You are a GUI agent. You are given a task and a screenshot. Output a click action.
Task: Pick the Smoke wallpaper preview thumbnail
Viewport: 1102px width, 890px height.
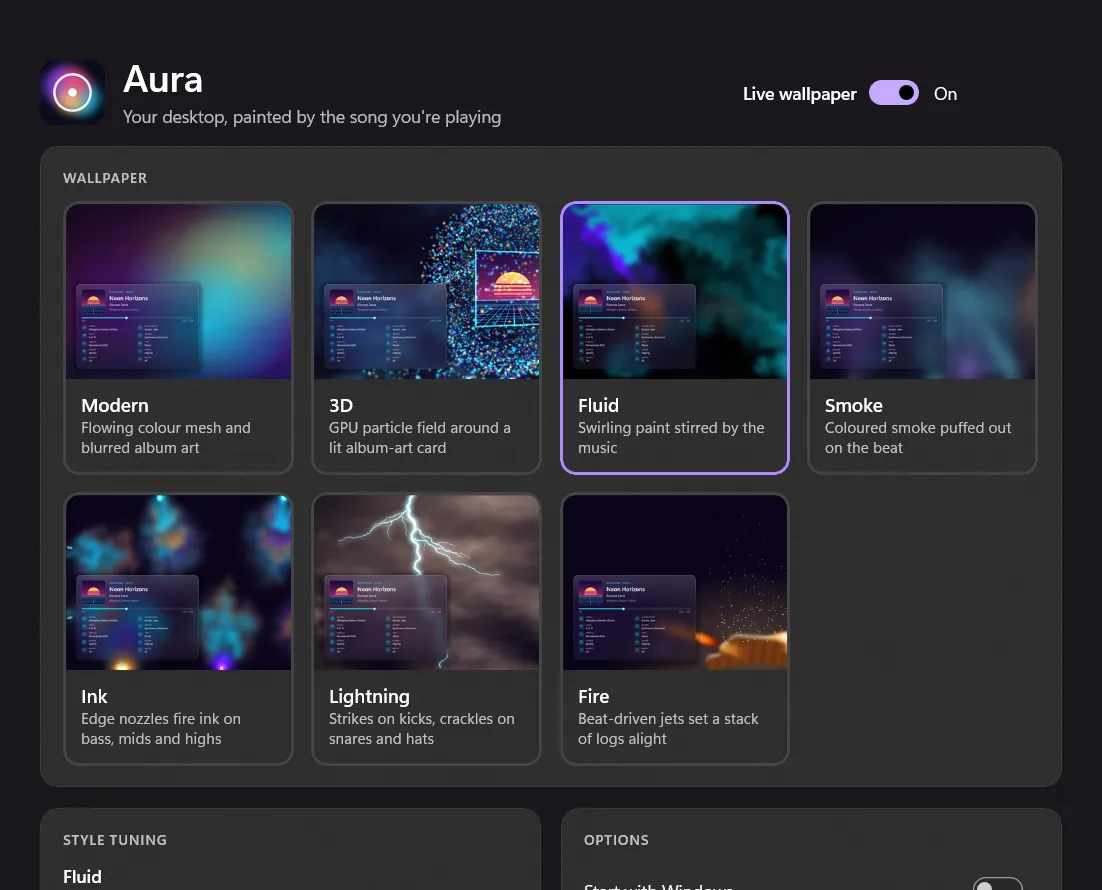click(923, 292)
